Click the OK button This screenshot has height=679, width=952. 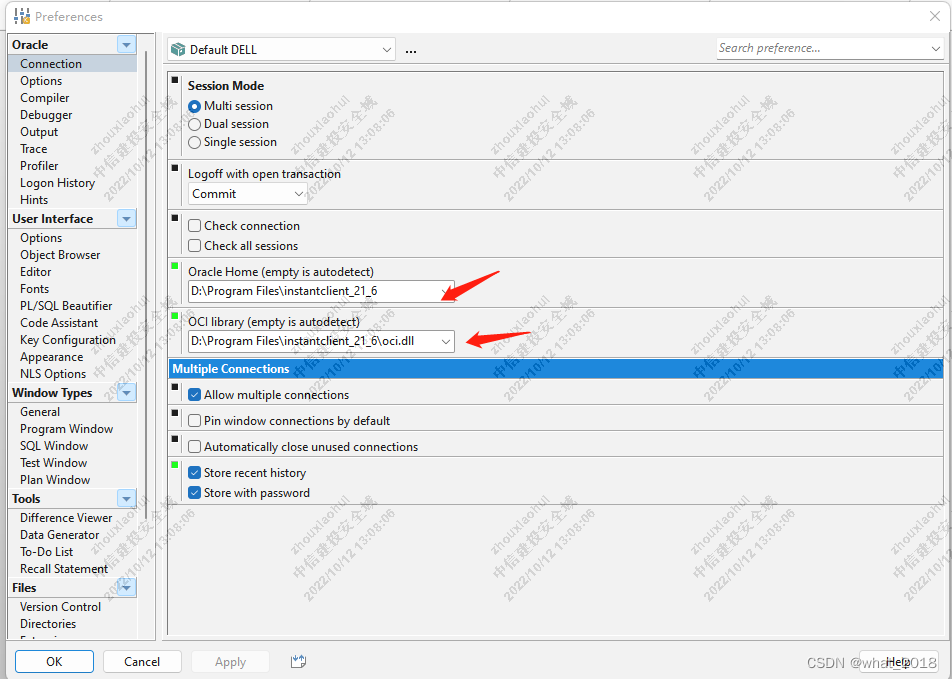click(54, 661)
